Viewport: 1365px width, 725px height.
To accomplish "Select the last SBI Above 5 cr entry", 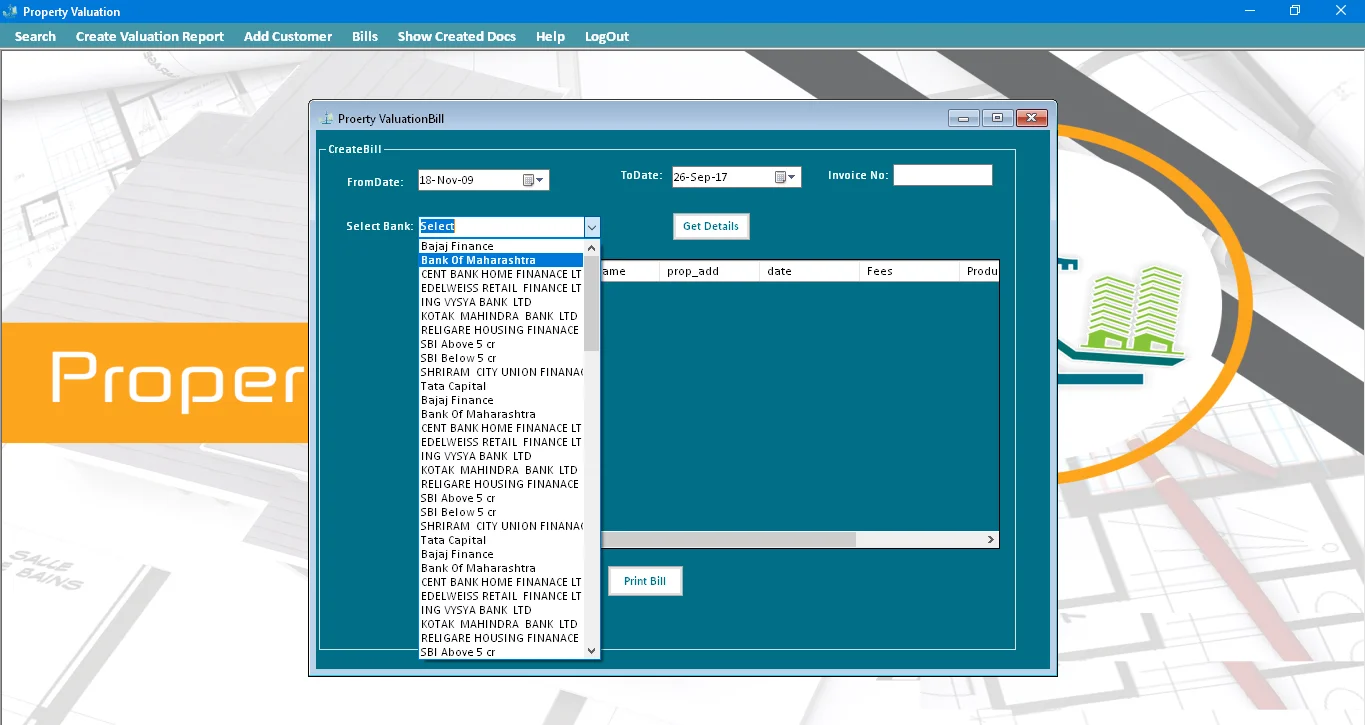I will pyautogui.click(x=501, y=652).
